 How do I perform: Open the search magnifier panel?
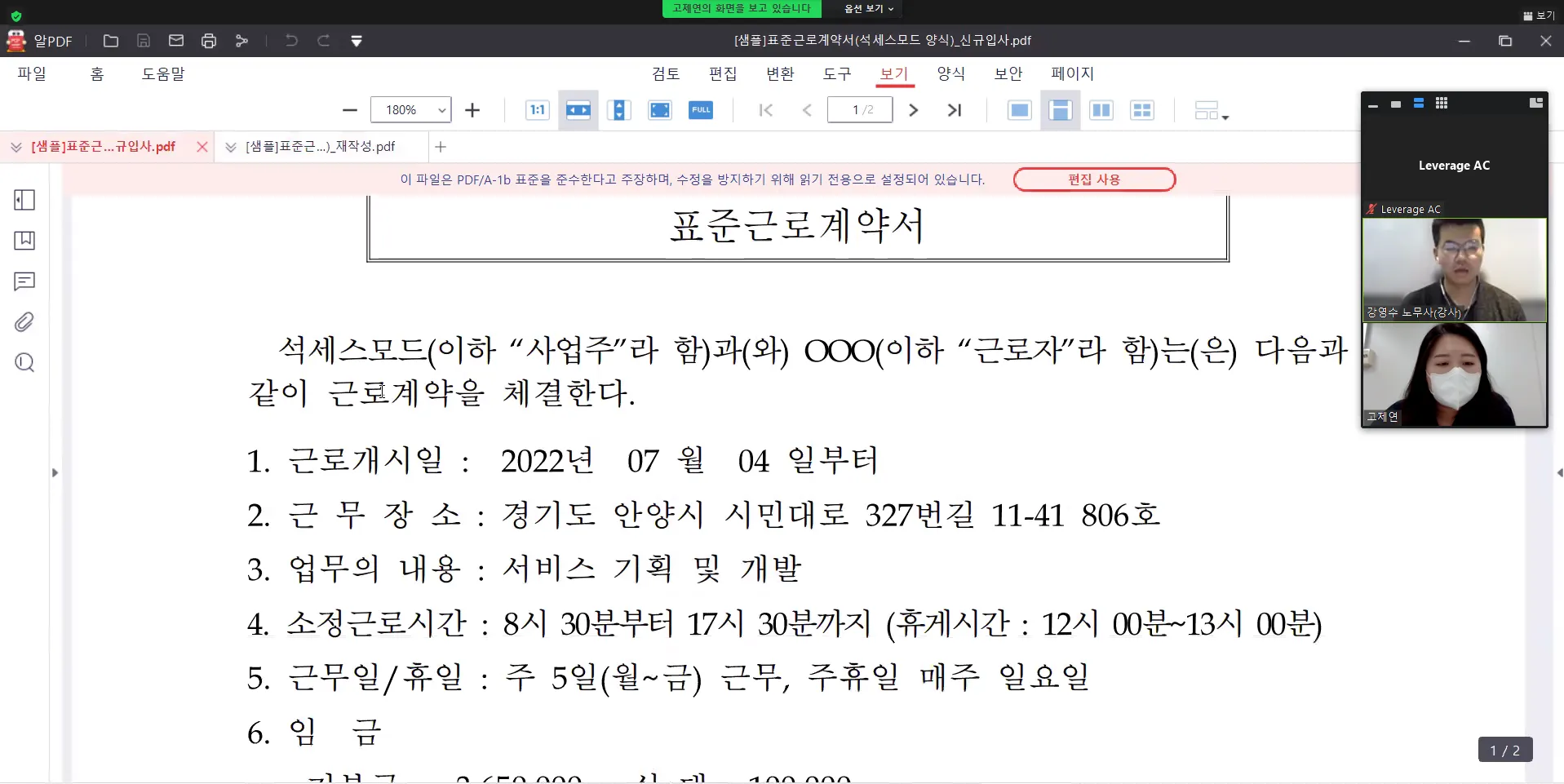point(24,362)
